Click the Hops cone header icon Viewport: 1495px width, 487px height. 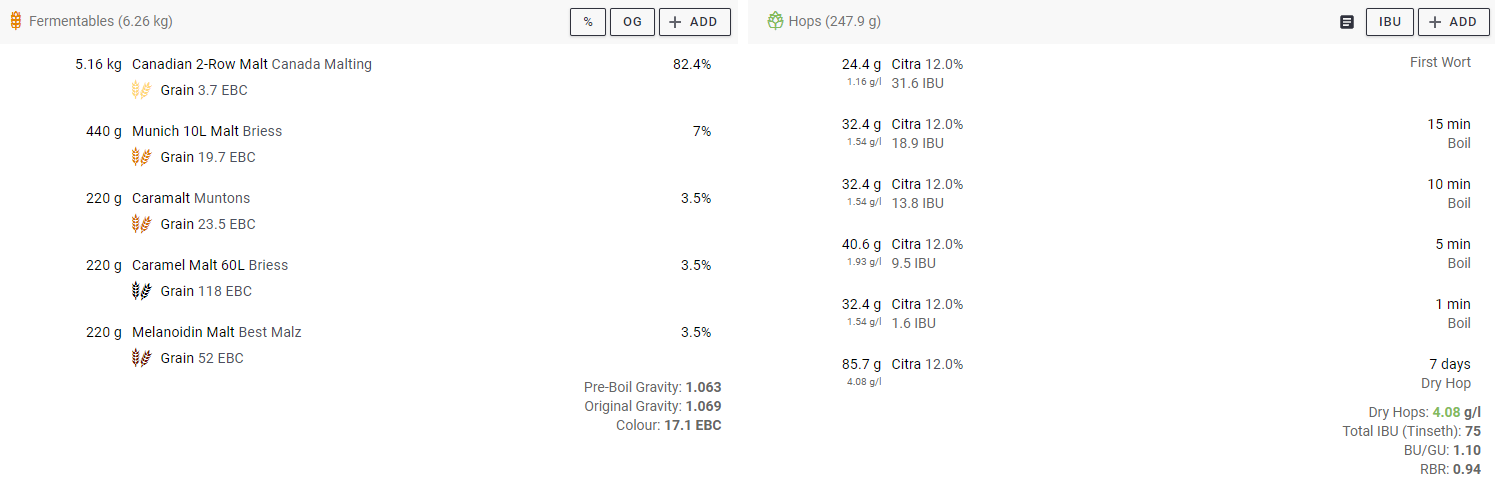775,21
